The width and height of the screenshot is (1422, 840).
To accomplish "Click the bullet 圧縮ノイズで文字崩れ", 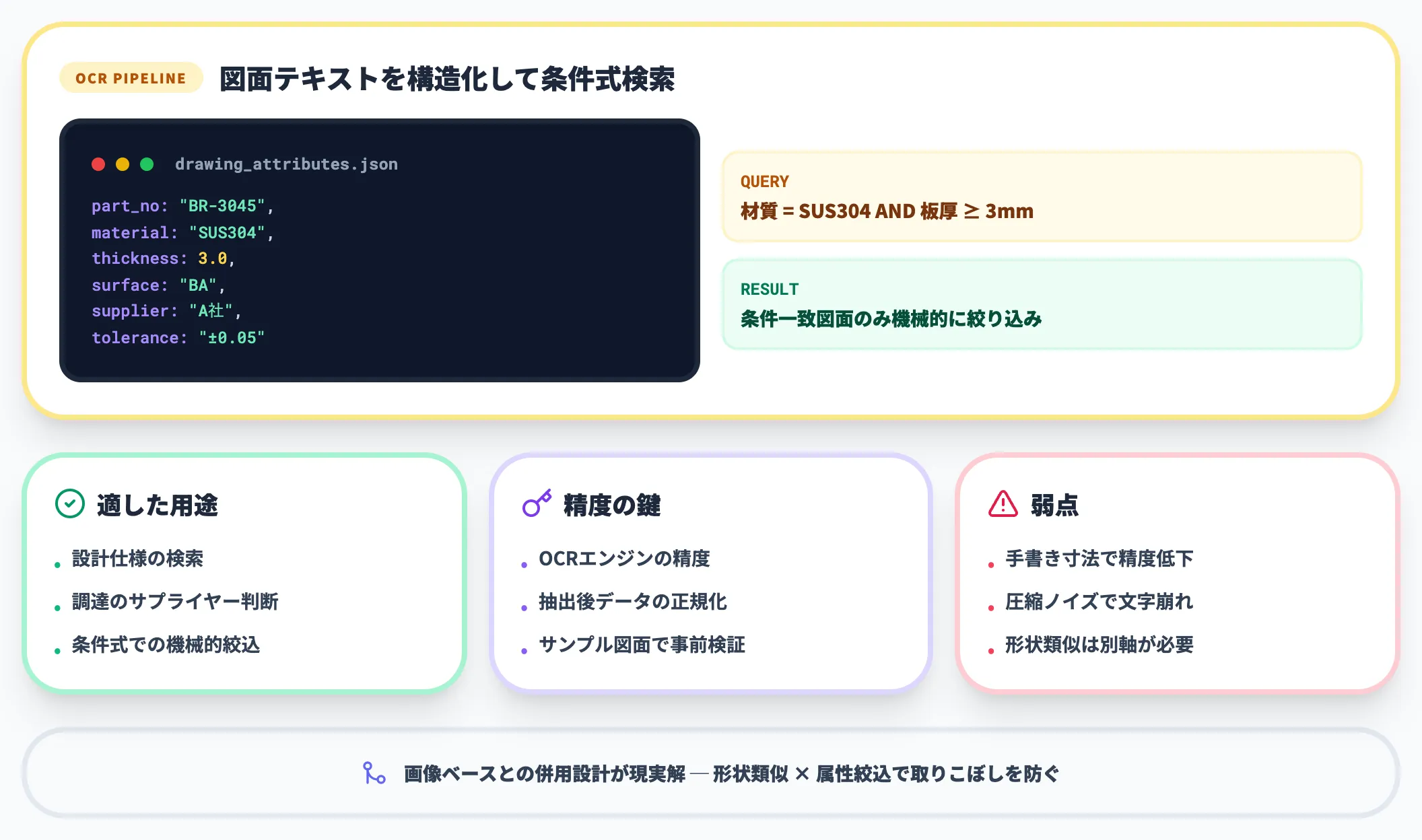I will (1099, 602).
